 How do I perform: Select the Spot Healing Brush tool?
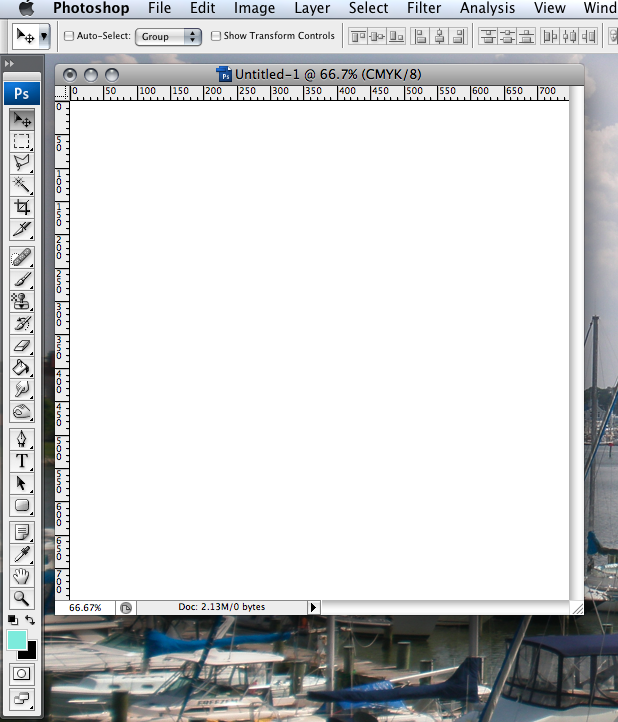coord(22,257)
